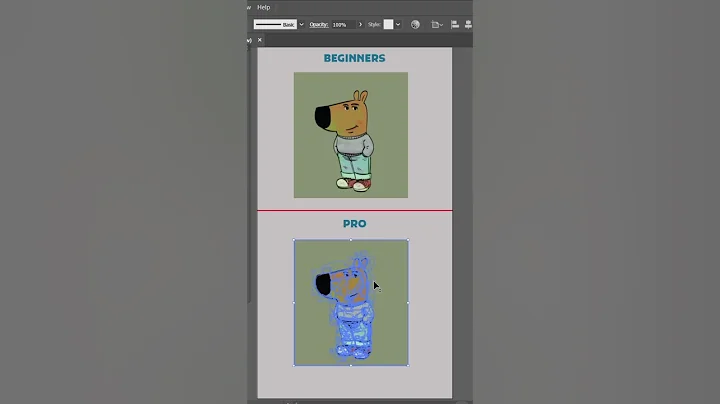This screenshot has width=720, height=404.
Task: Expand the opacity slider arrow
Action: coord(360,24)
